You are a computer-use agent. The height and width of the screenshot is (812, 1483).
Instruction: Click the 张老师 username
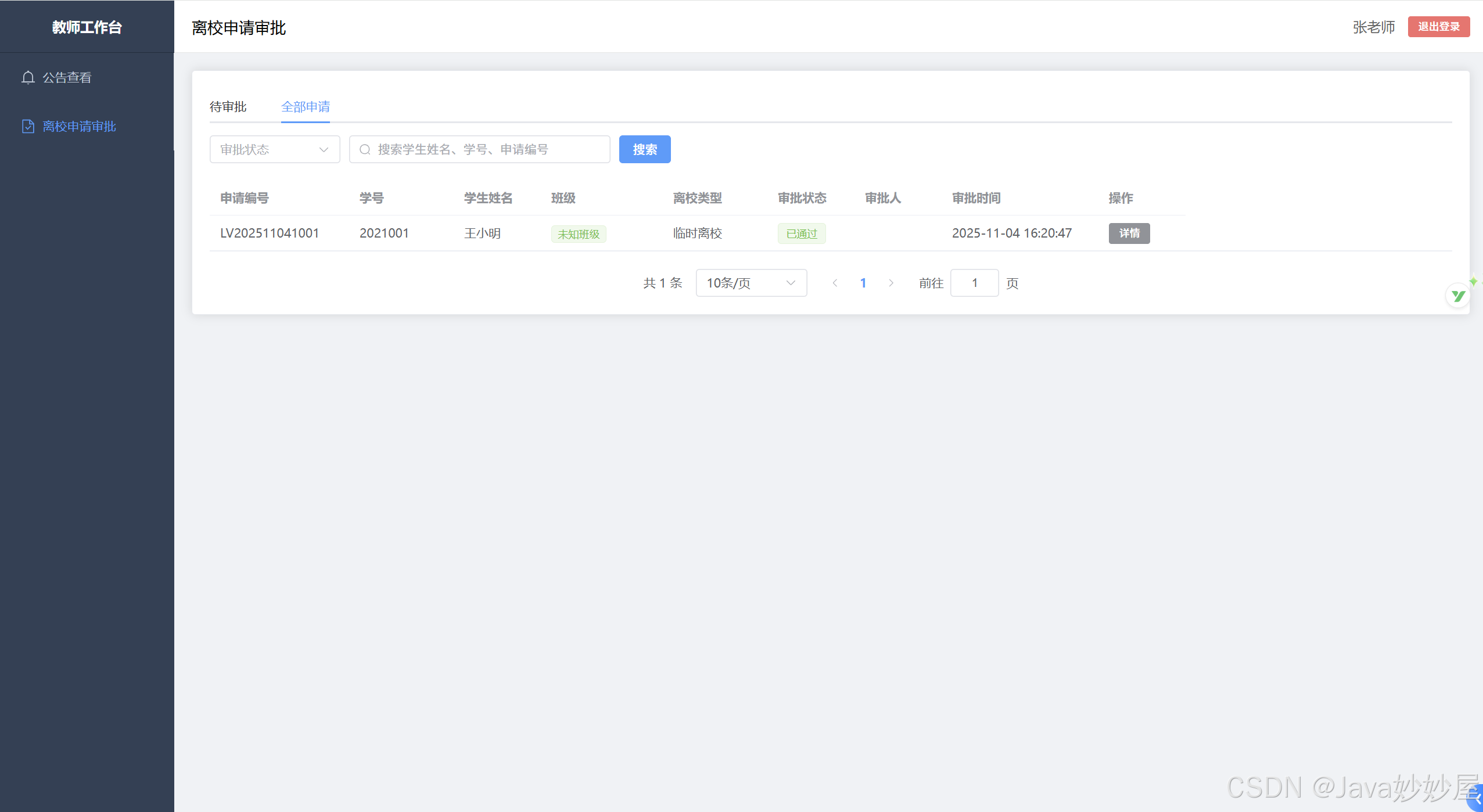1373,27
